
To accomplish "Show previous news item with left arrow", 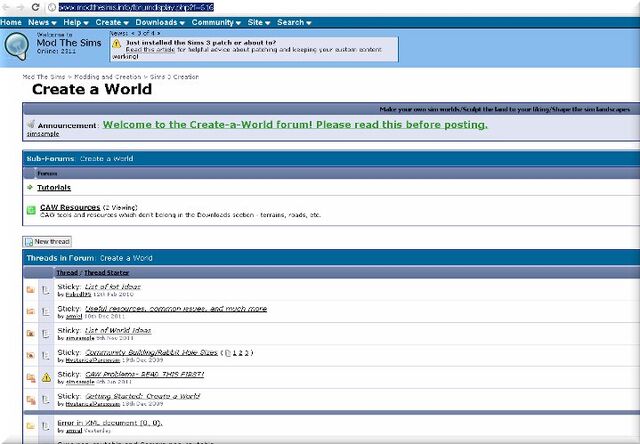I will click(132, 33).
